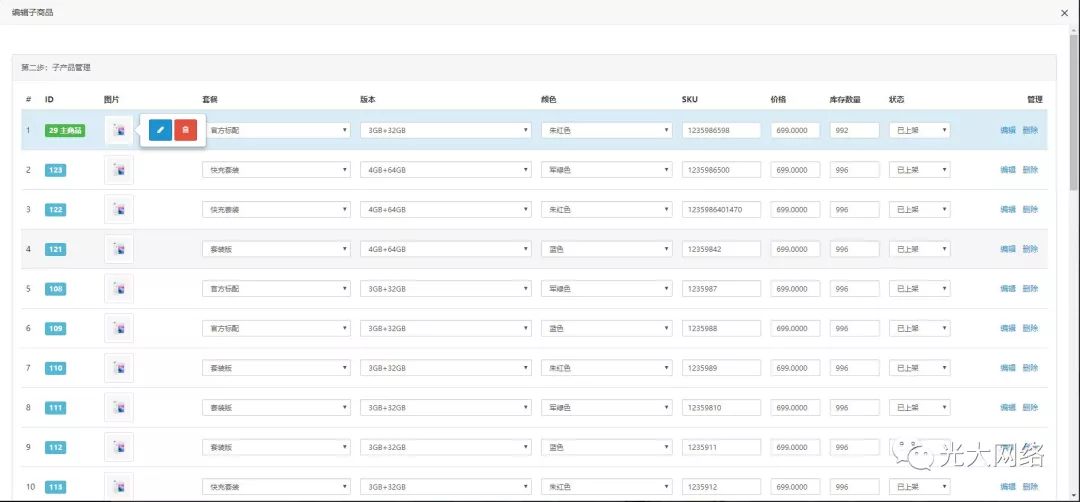Click SKU field containing 1235986401470
The image size is (1080, 502).
coord(721,209)
